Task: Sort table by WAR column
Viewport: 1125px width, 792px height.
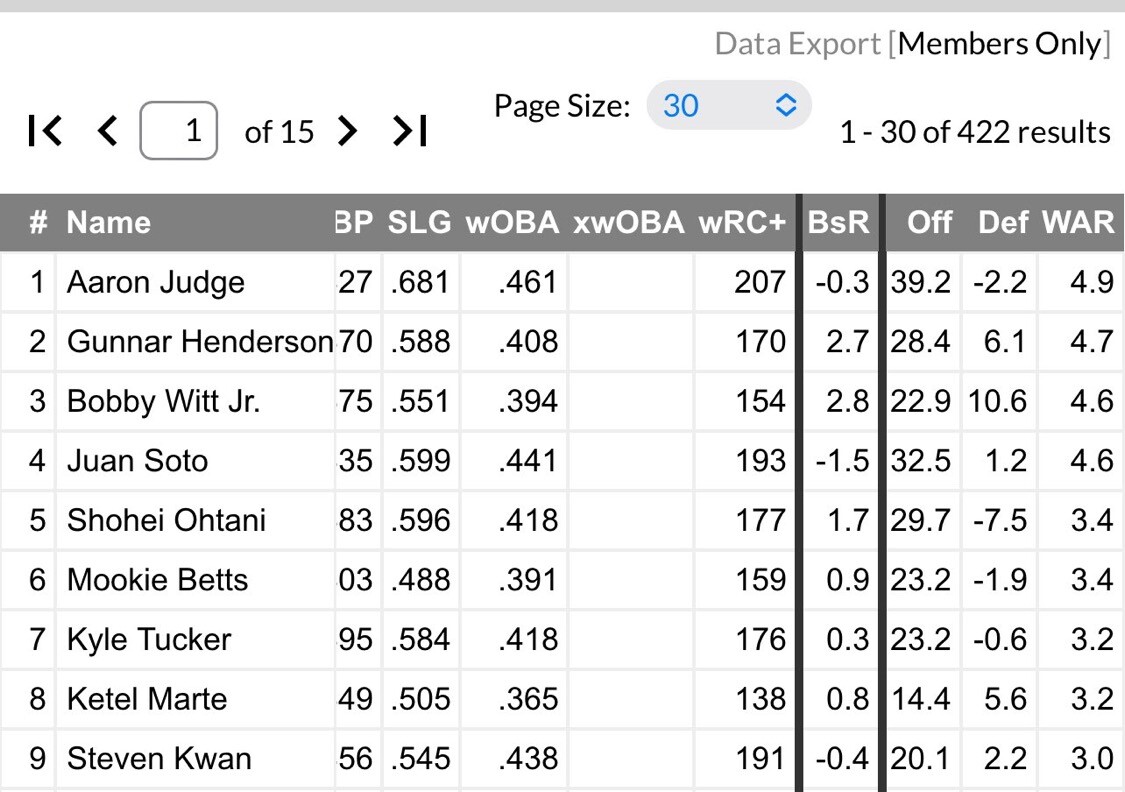Action: 1078,222
